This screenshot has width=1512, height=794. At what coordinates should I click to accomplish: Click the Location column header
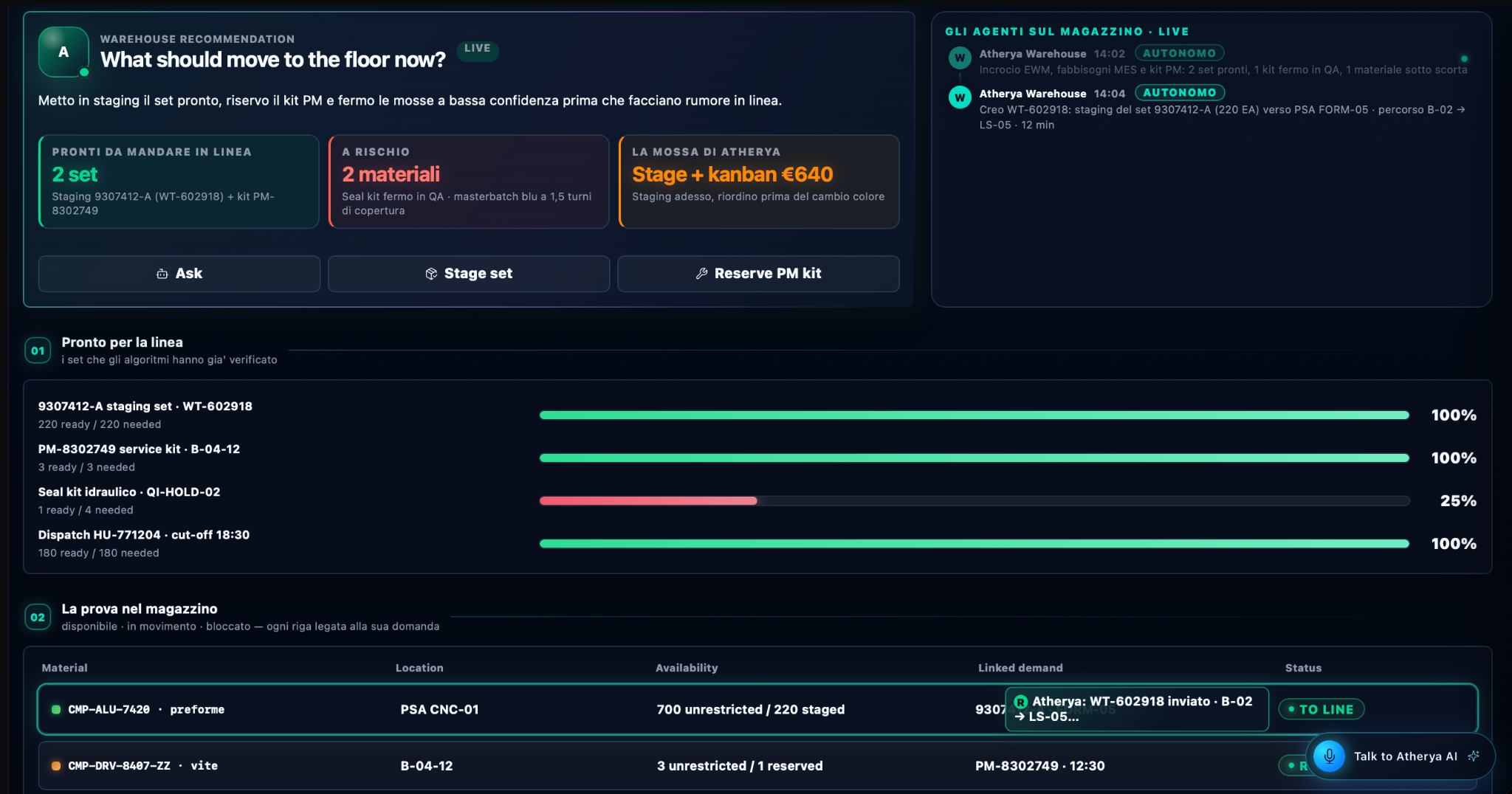point(419,668)
